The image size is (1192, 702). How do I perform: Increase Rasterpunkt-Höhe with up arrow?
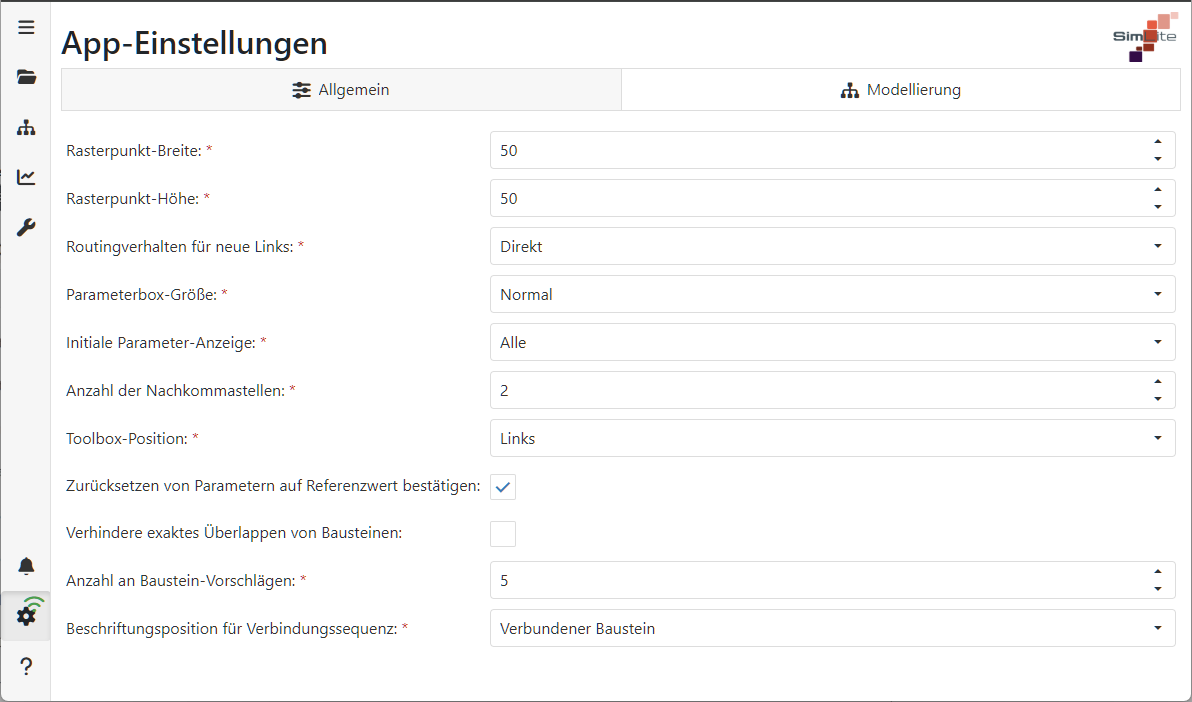pos(1158,190)
